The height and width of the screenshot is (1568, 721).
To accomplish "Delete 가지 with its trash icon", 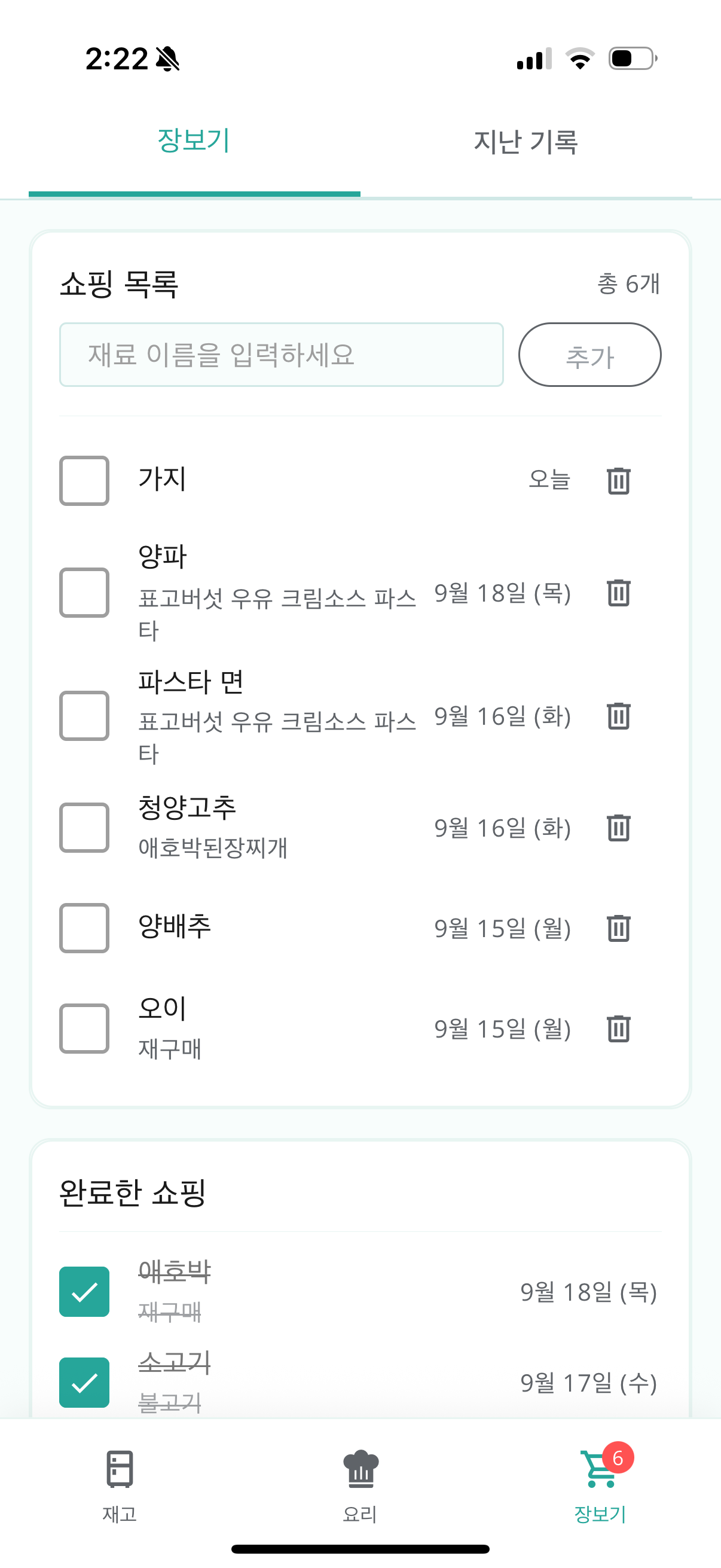I will 618,481.
